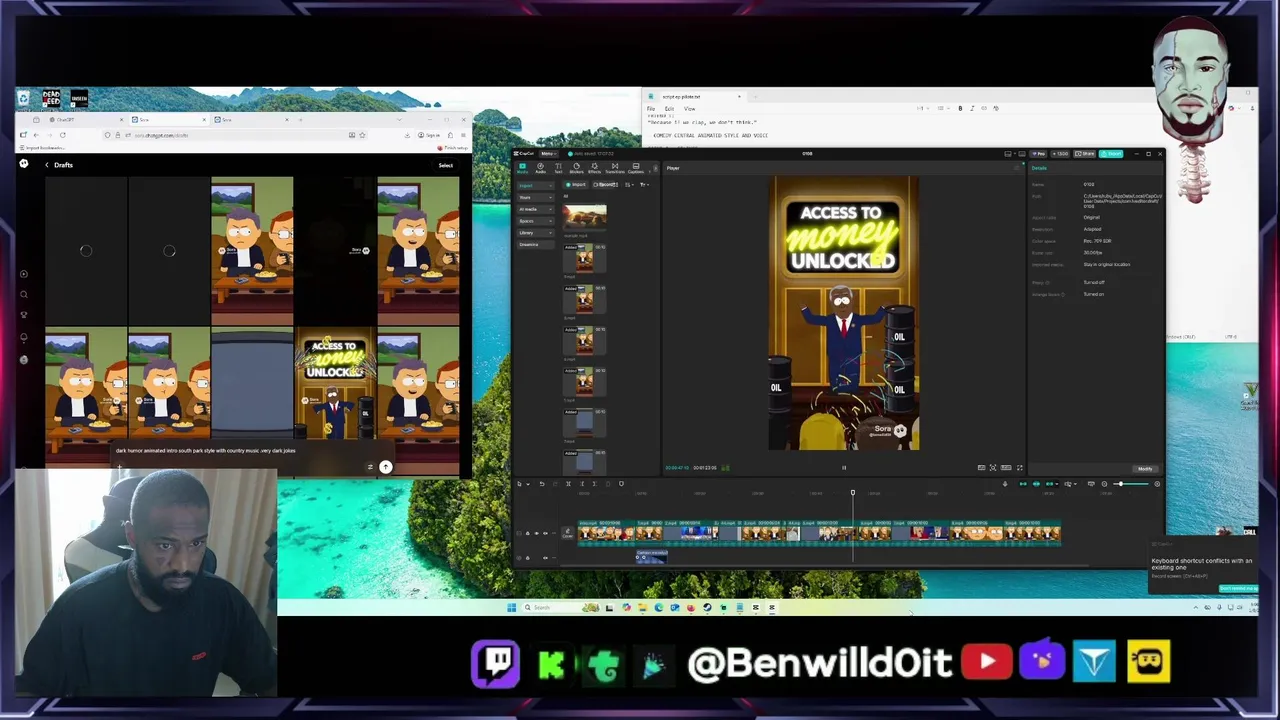1280x720 pixels.
Task: Expand the Yours category in media sidebar
Action: [x=535, y=197]
